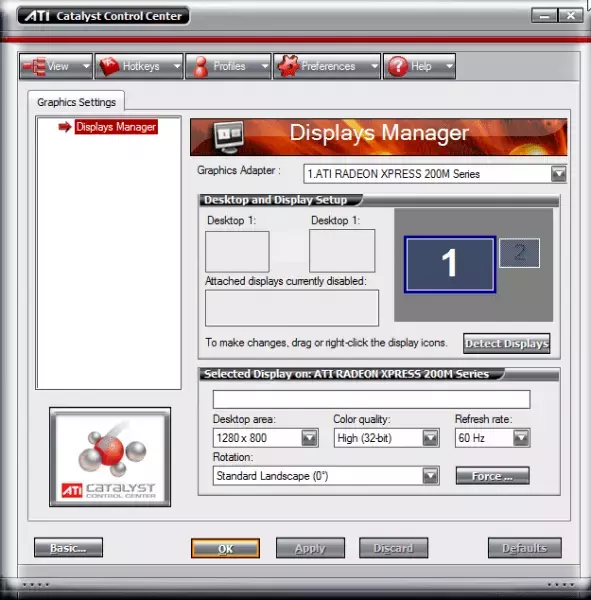This screenshot has height=600, width=591.
Task: Expand the Graphics Adapter dropdown
Action: (558, 174)
